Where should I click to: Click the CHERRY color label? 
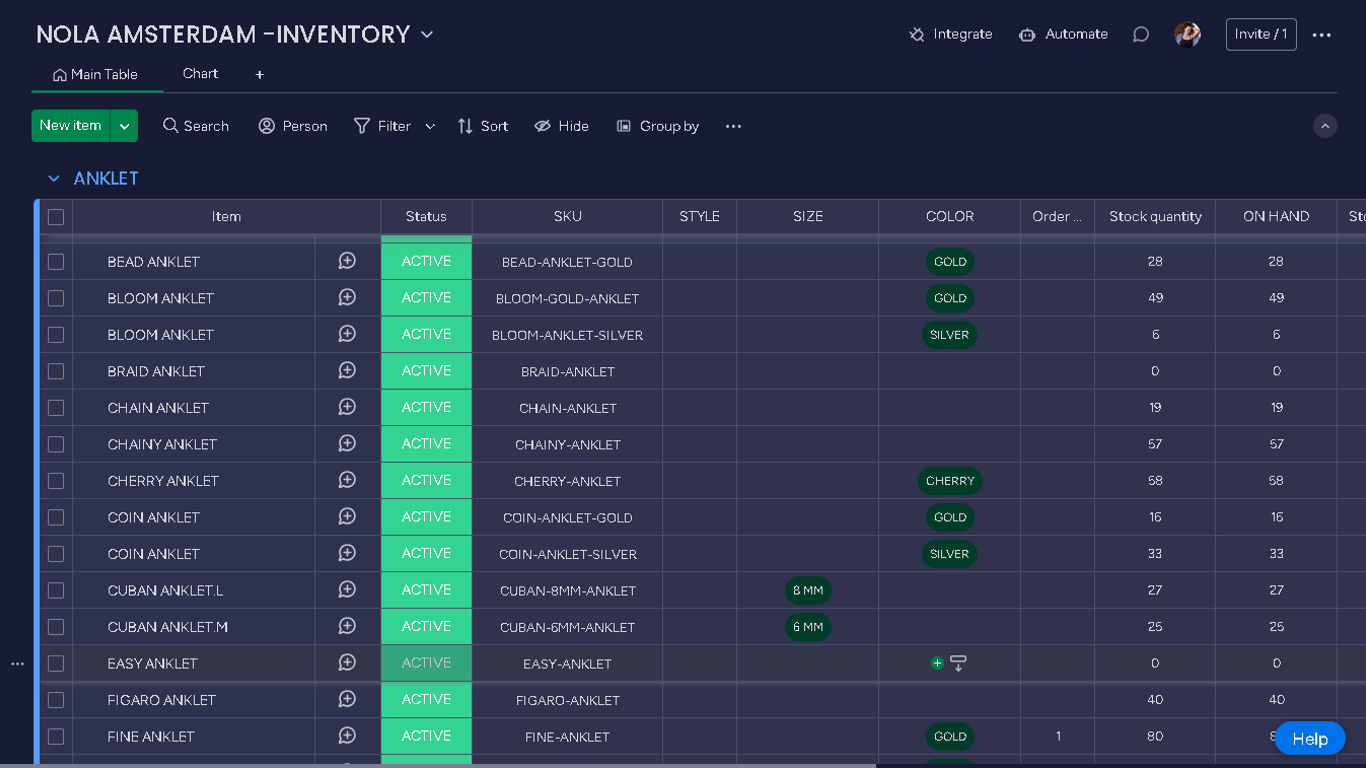[x=950, y=481]
